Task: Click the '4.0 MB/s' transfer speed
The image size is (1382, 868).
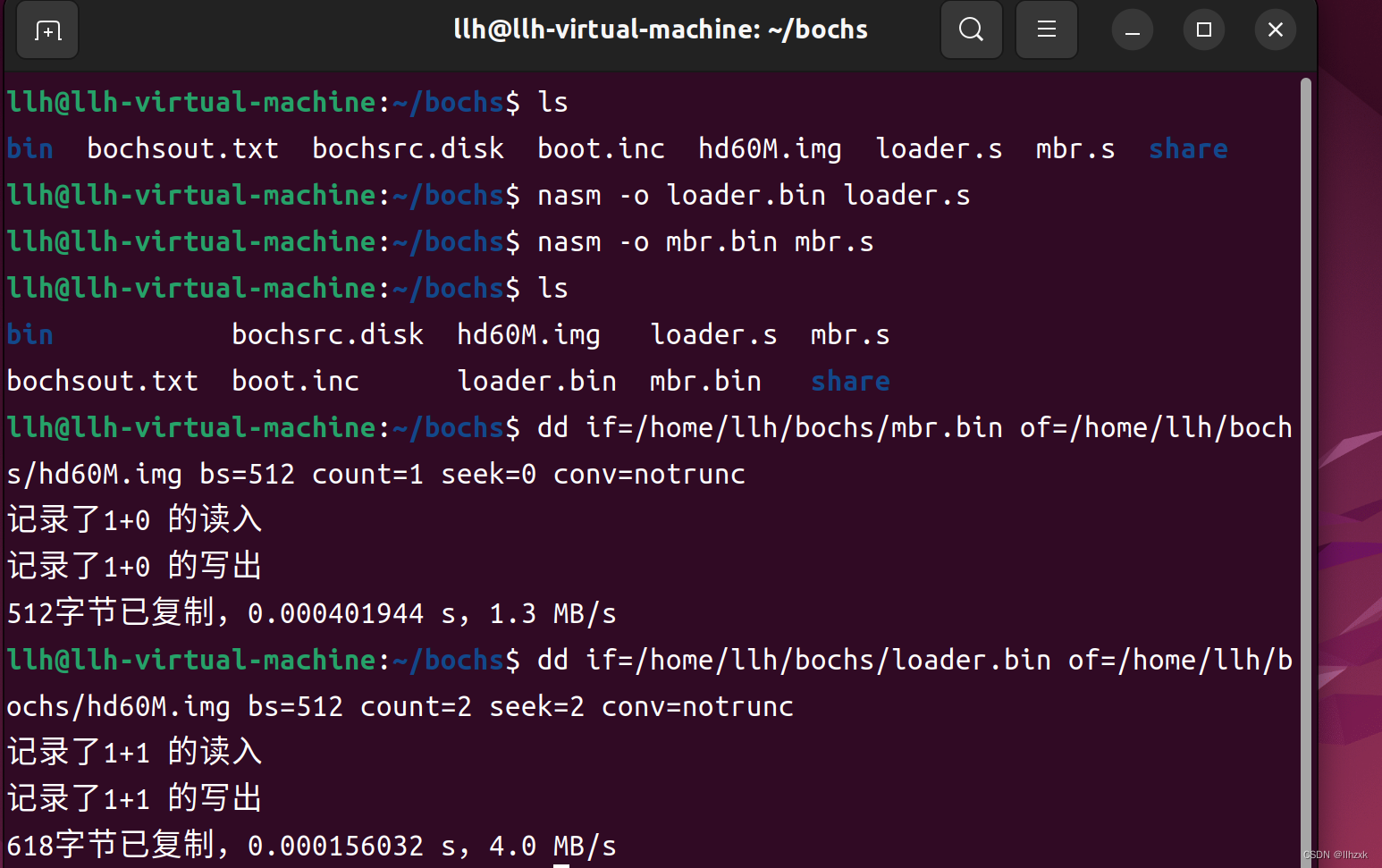Action: [552, 846]
